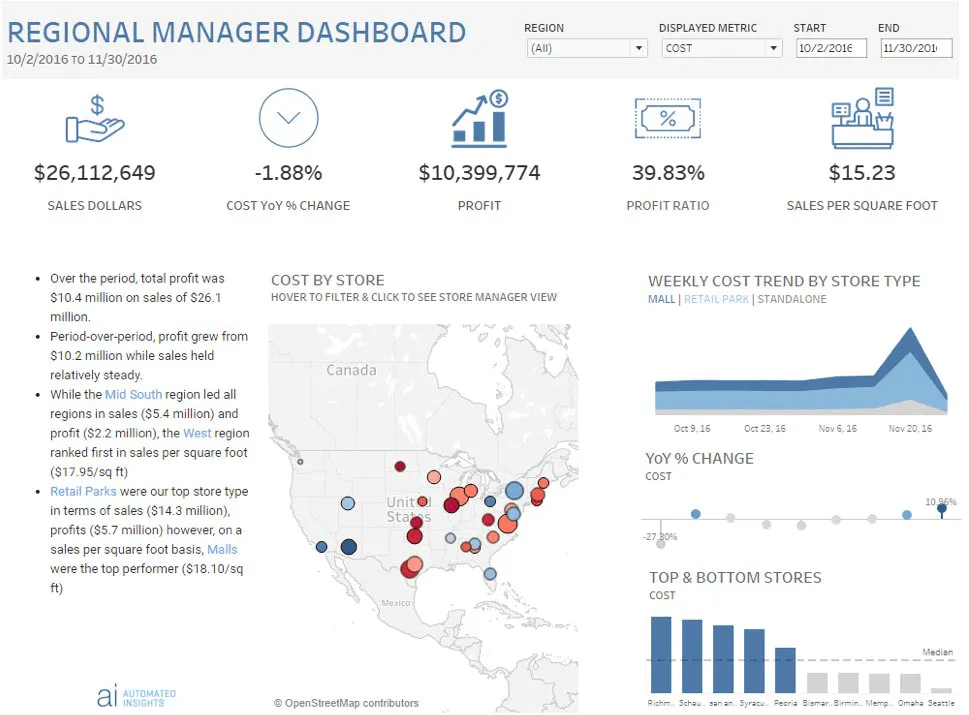The image size is (969, 715).
Task: Click the hand-with-dollar Sales Dollars icon
Action: tap(95, 119)
